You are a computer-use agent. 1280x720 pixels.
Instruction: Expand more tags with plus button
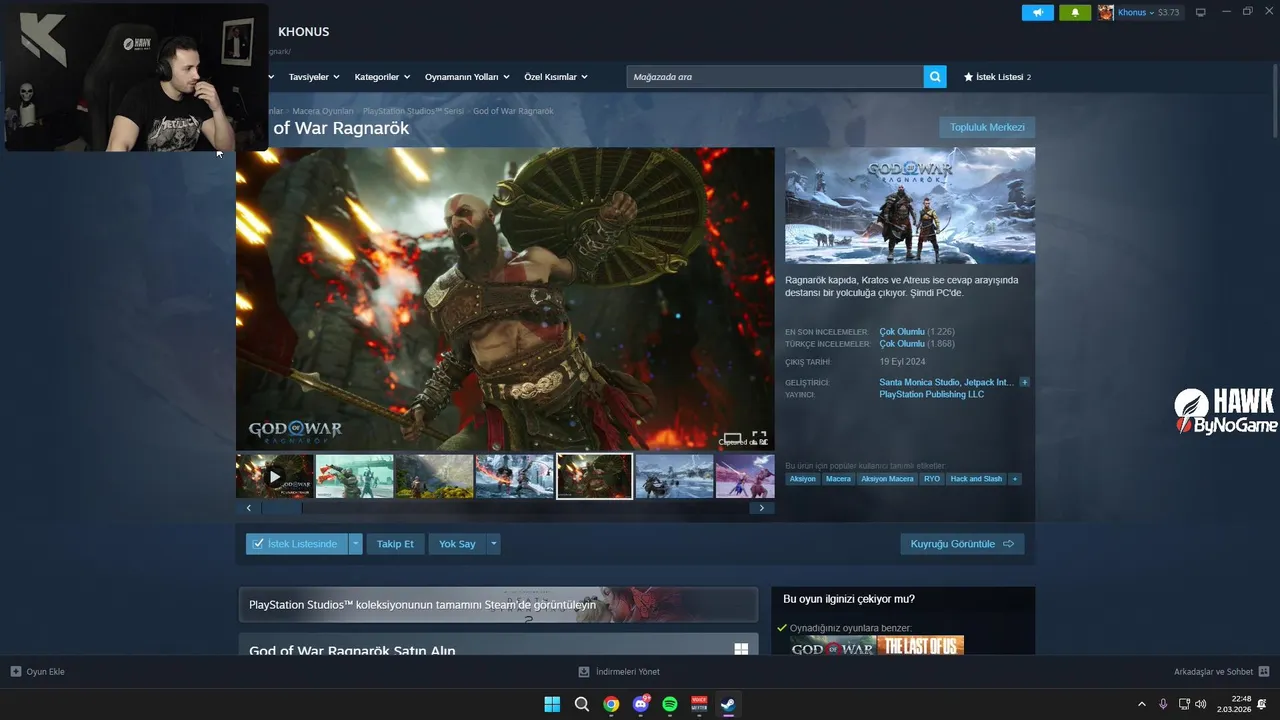pos(1015,479)
